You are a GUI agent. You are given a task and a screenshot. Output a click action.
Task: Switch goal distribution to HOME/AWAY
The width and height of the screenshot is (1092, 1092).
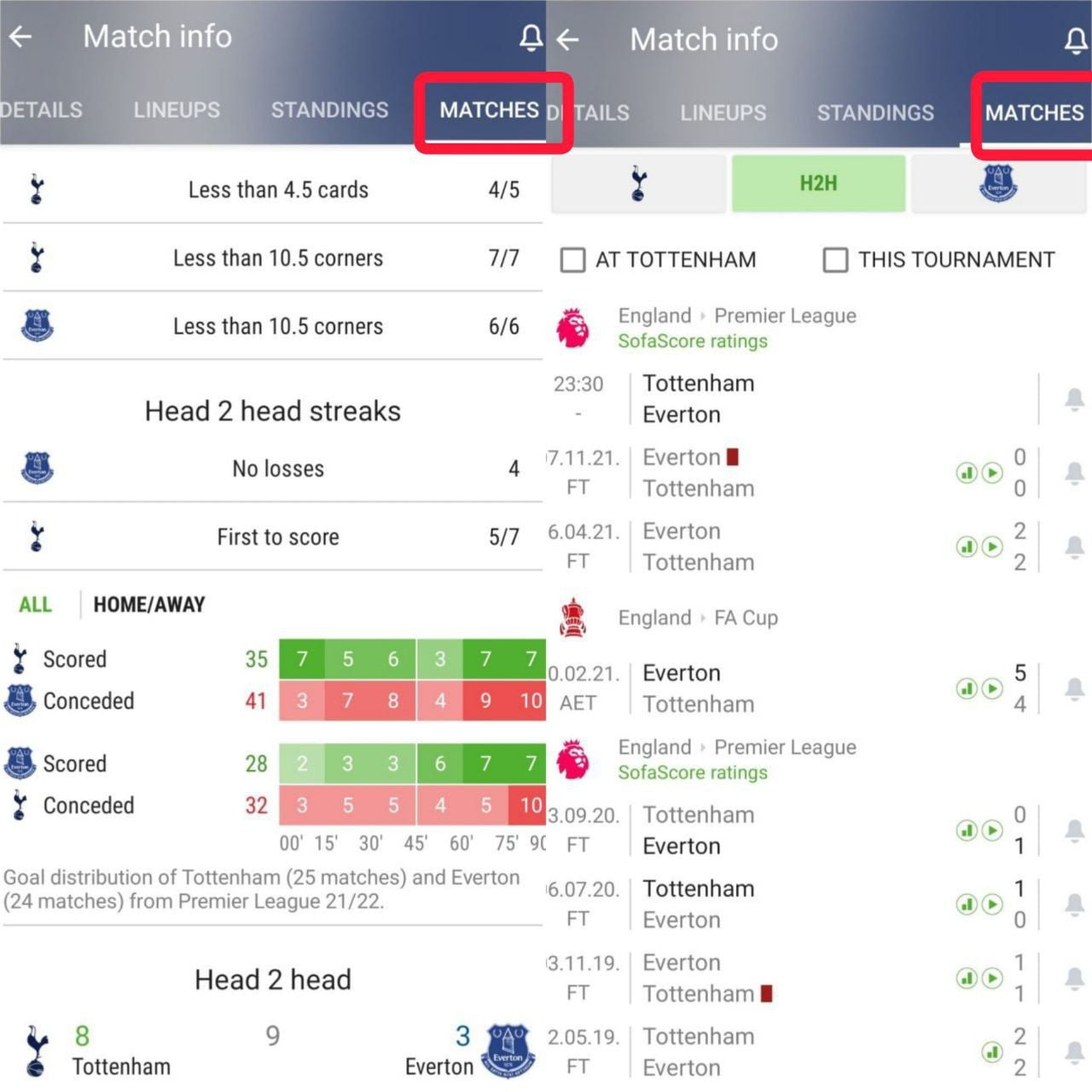149,605
